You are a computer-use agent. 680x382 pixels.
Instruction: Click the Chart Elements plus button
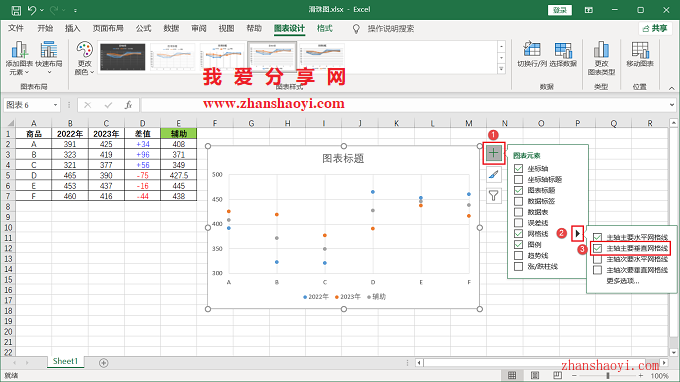click(x=494, y=153)
